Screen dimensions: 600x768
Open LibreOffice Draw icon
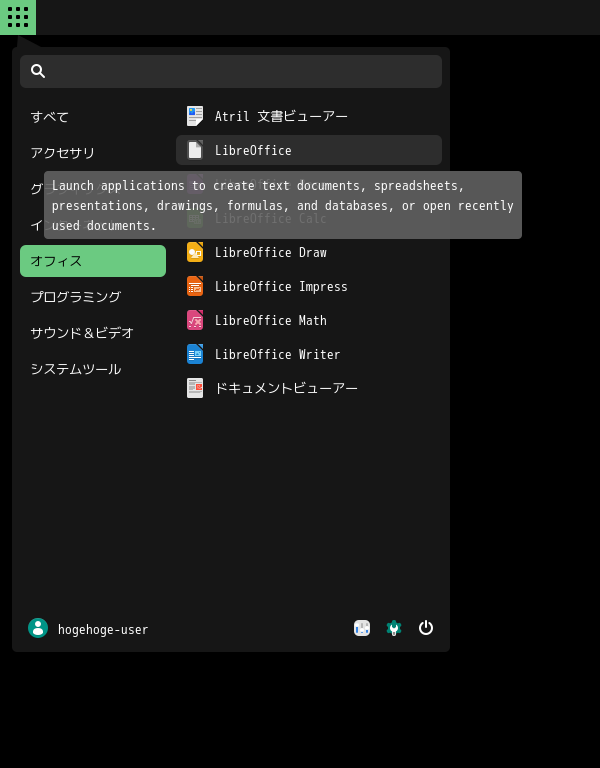pyautogui.click(x=195, y=252)
